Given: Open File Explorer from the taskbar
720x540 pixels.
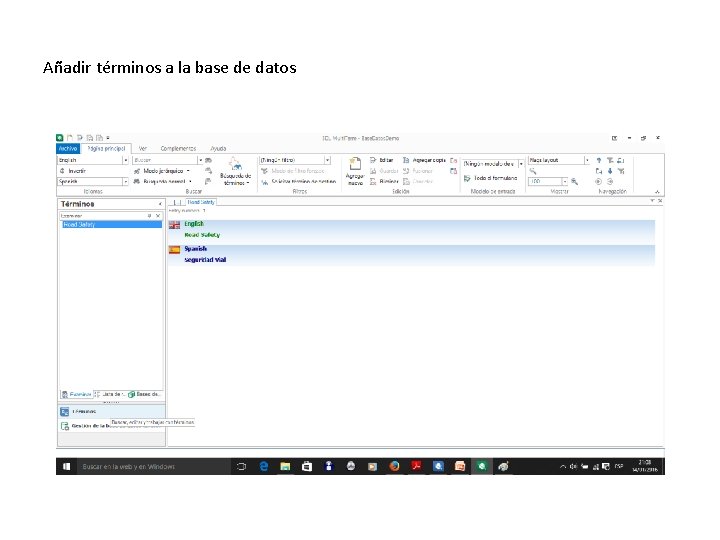Looking at the screenshot, I should [x=285, y=466].
